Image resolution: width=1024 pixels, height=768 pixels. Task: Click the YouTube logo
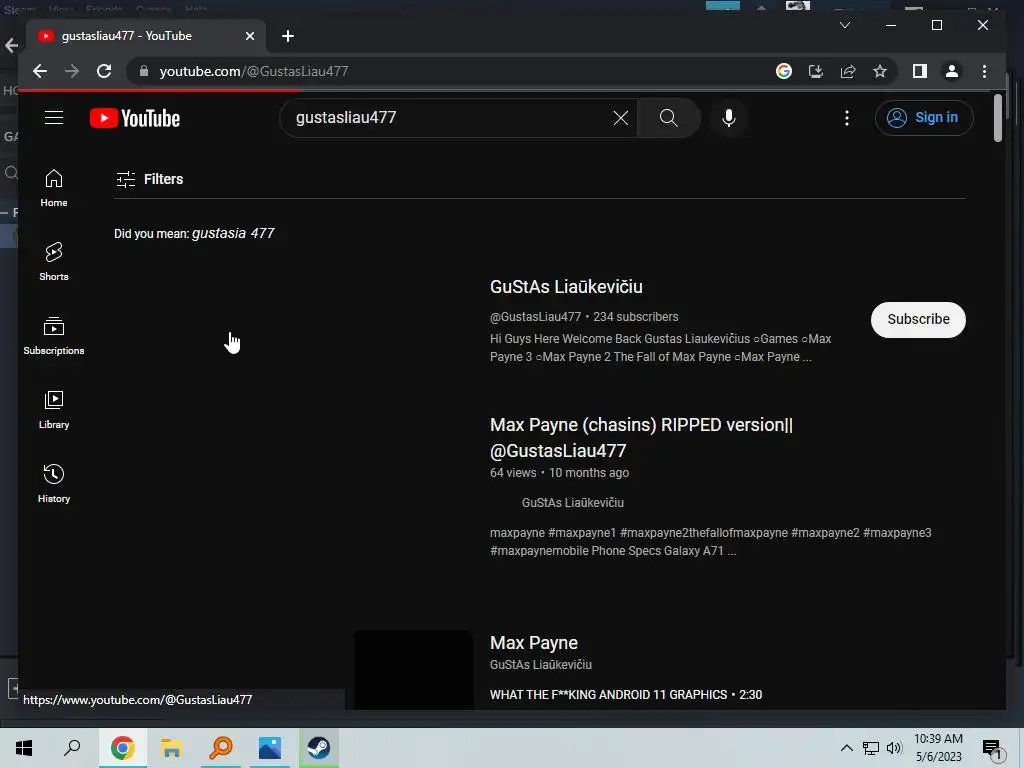[135, 118]
